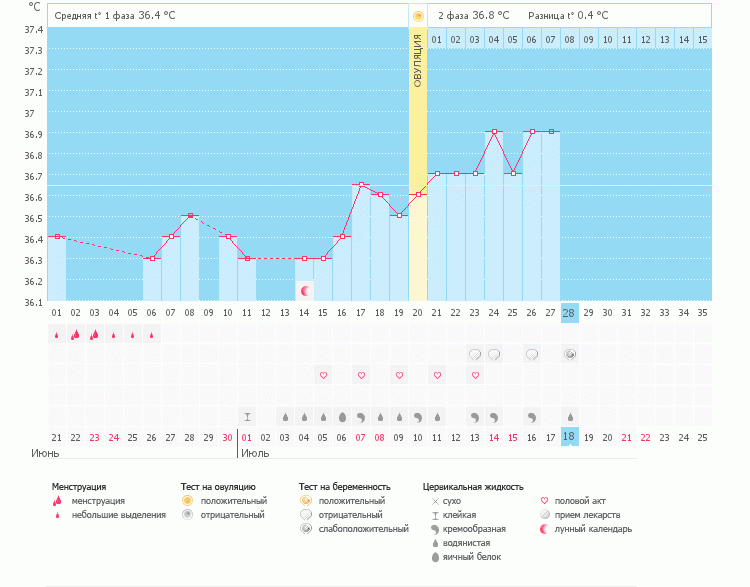Viewport: 750px width, 587px height.
Task: Click the weak positive pregnancy test on day 28
Action: (x=570, y=354)
